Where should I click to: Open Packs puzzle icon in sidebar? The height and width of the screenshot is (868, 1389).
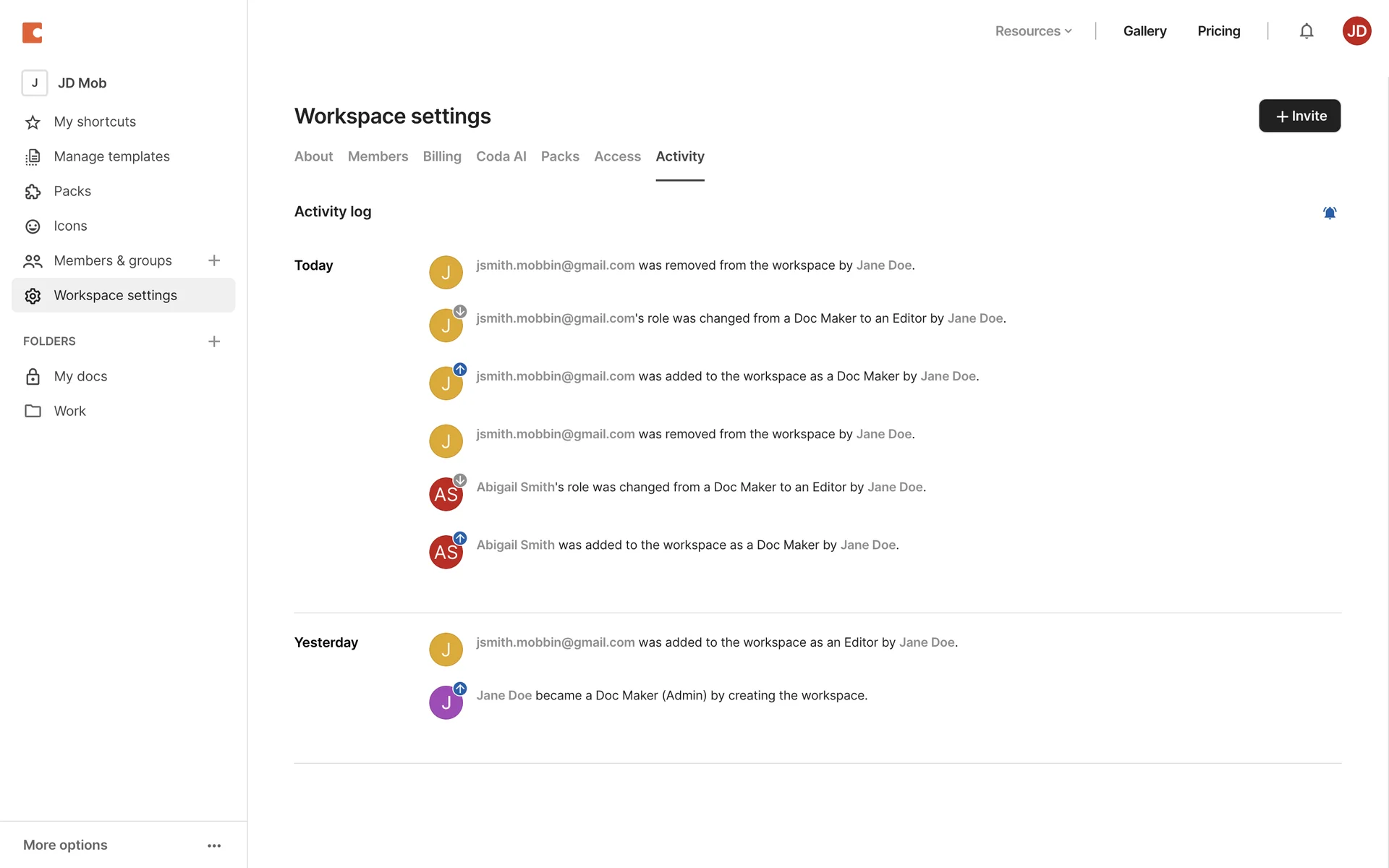pos(33,192)
